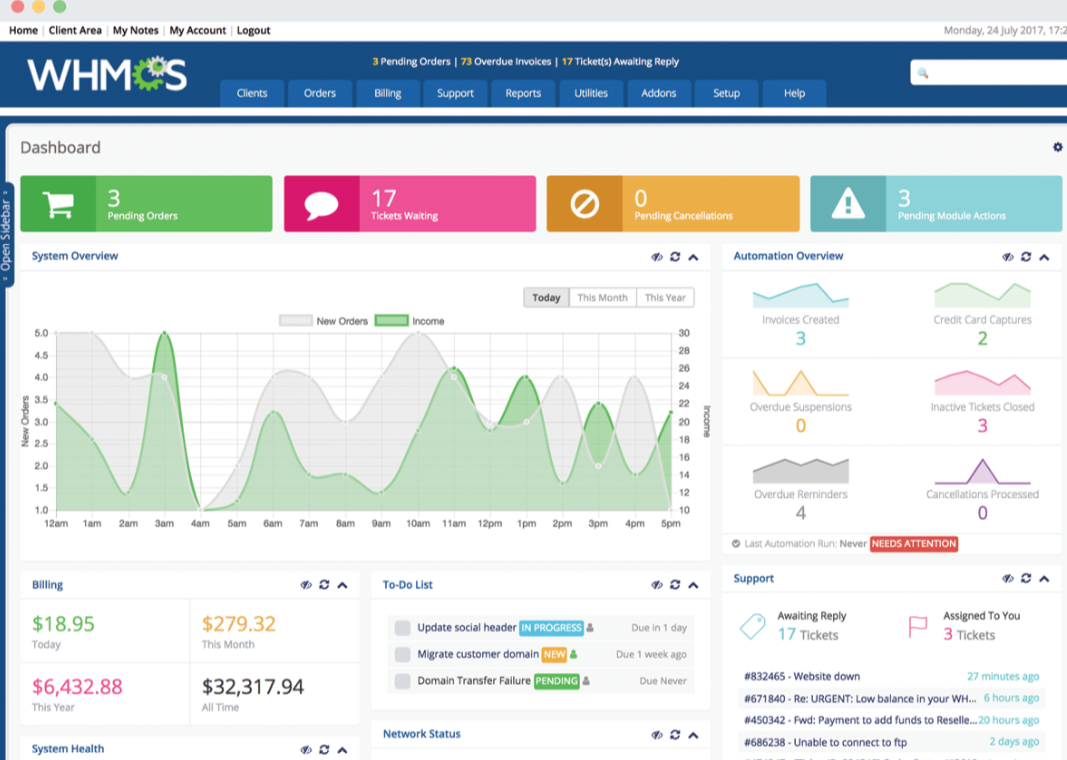
Task: Click the Logout link
Action: pos(253,30)
